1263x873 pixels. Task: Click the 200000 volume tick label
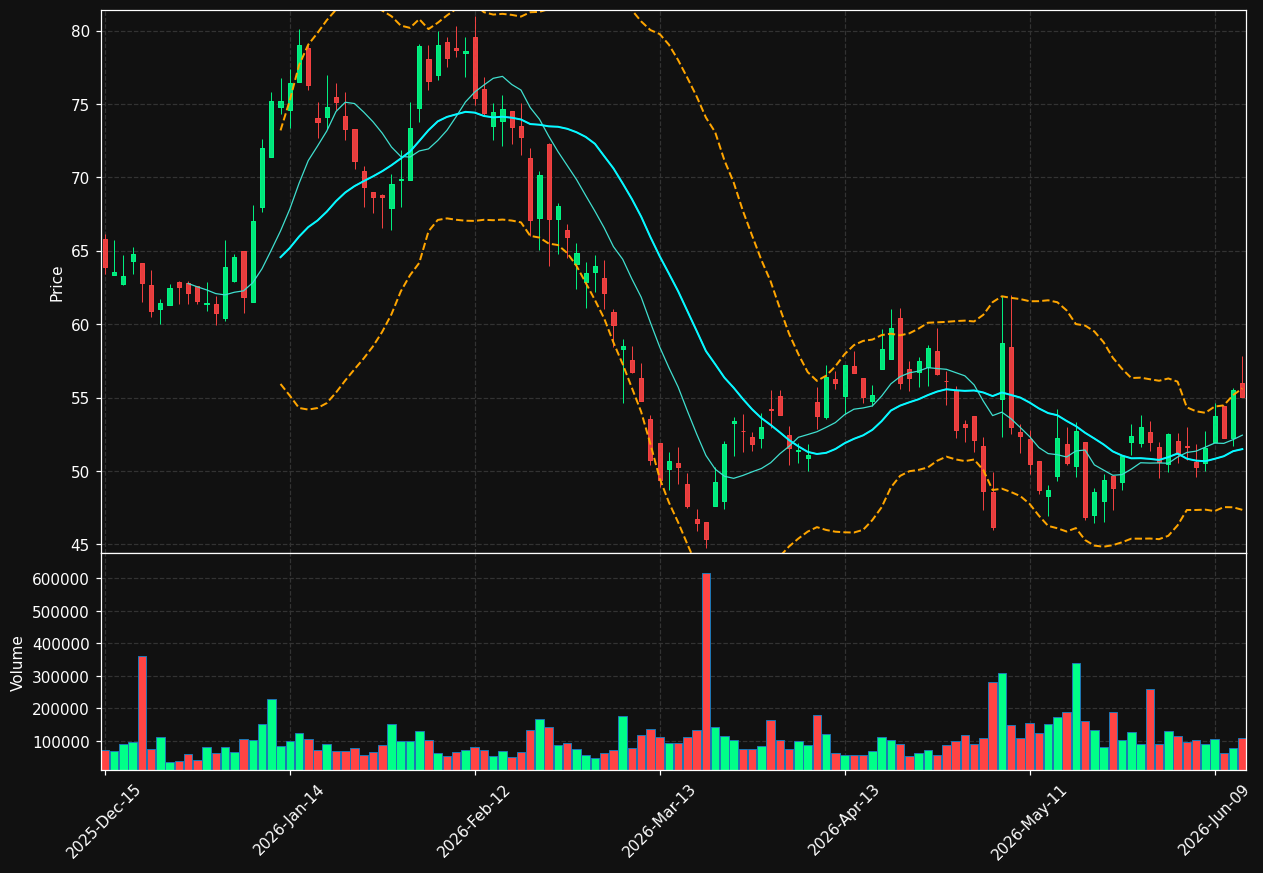[x=62, y=709]
